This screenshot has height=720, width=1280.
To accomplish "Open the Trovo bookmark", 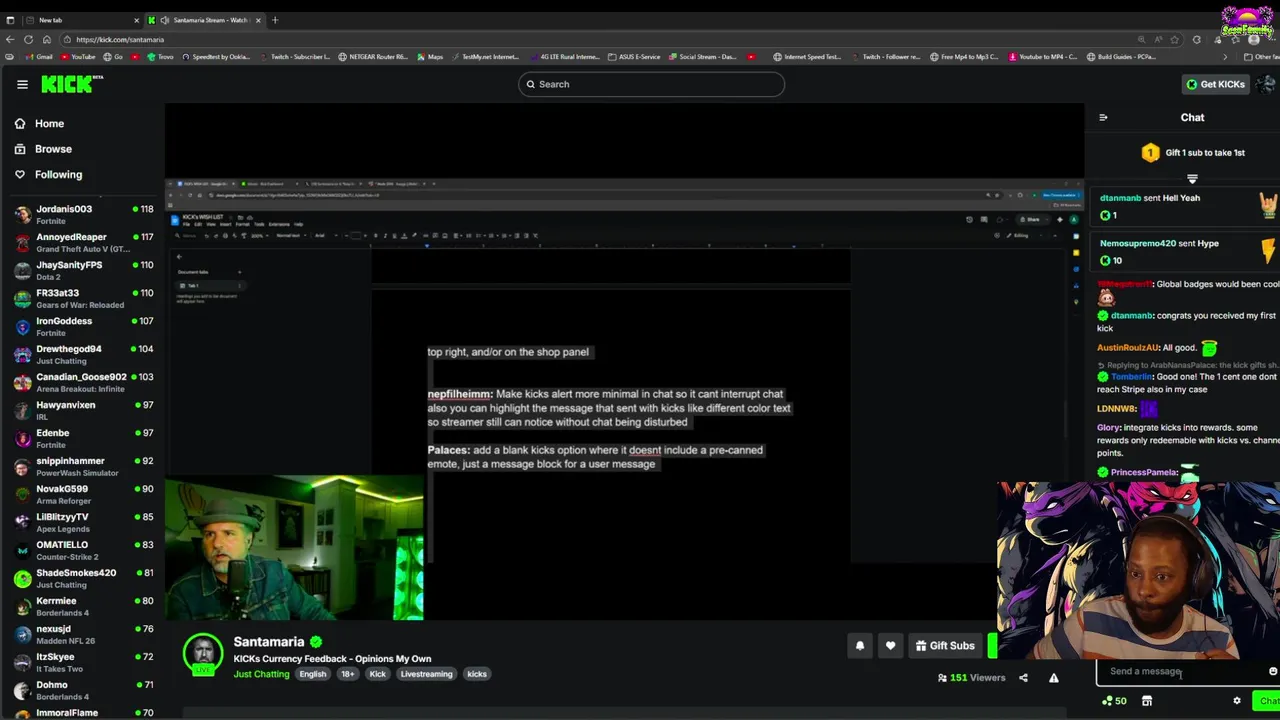I will coord(160,57).
